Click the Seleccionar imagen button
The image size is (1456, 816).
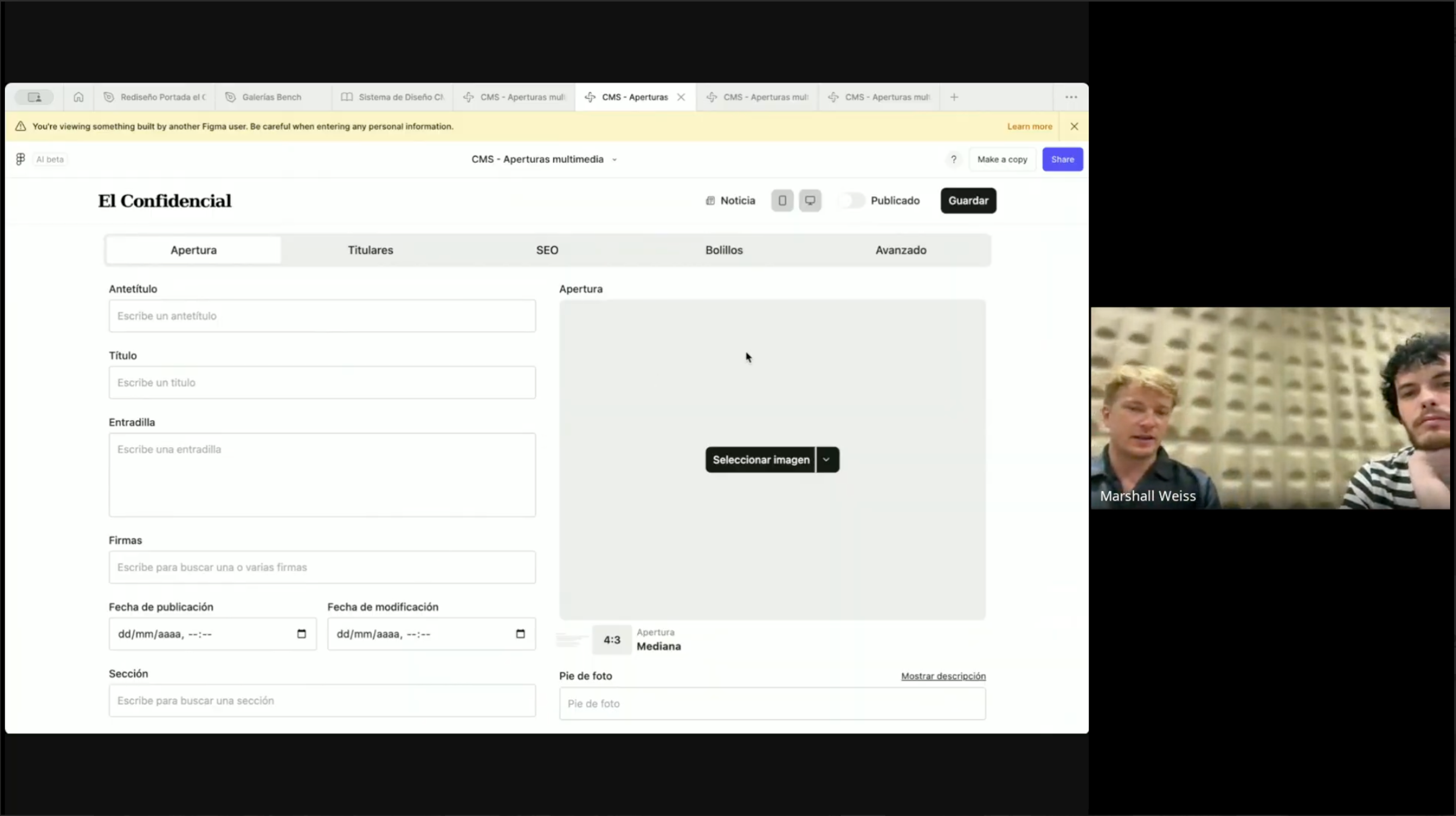coord(761,460)
